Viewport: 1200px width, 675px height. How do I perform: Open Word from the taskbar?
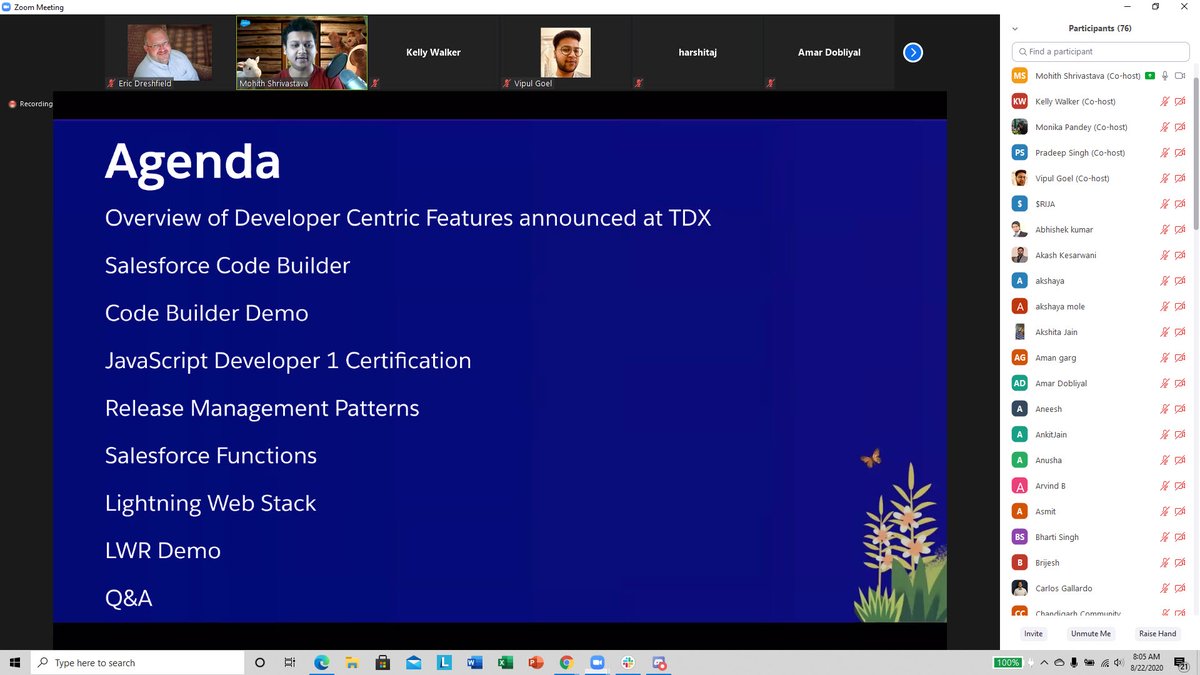click(474, 662)
